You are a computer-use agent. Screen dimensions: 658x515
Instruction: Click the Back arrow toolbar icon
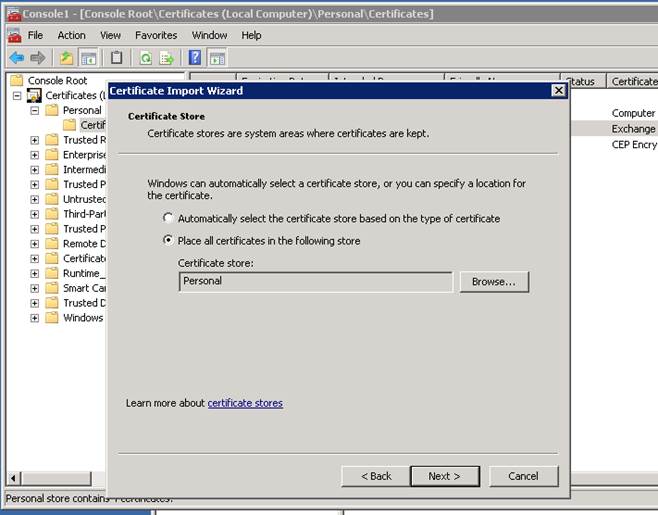click(16, 58)
